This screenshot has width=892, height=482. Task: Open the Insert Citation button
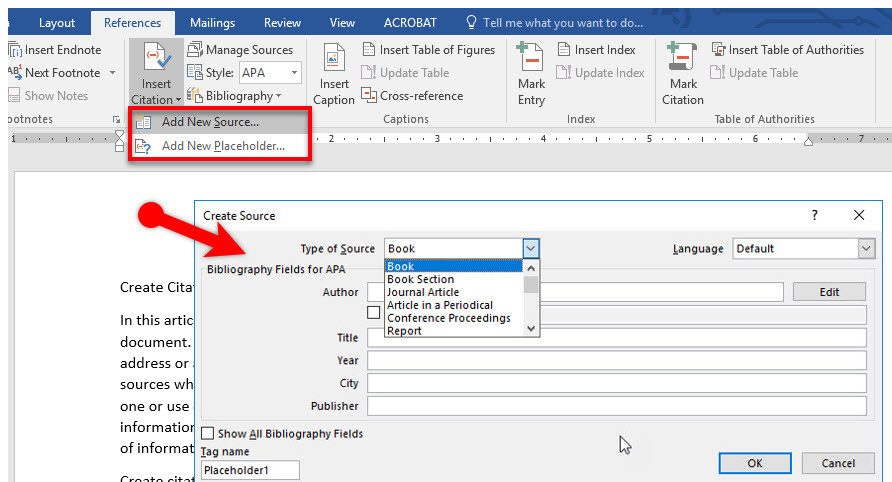point(156,74)
